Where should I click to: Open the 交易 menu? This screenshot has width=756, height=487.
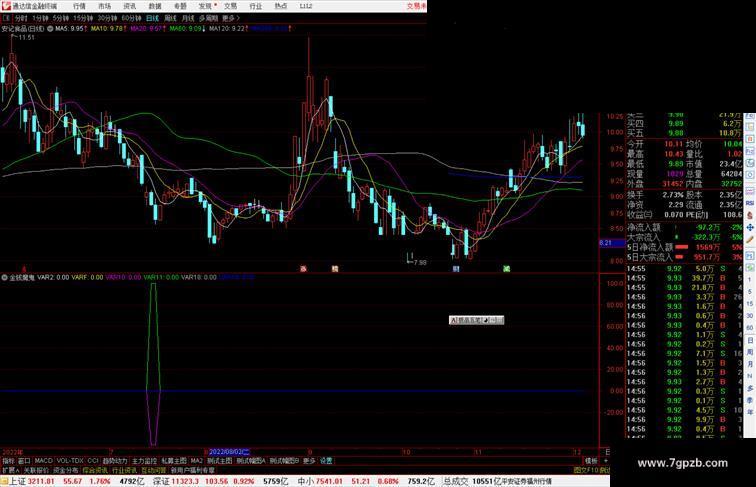(x=230, y=6)
